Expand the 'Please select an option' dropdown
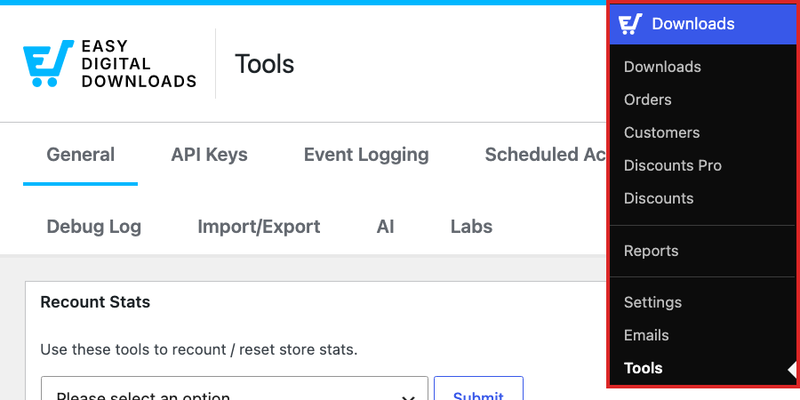800x400 pixels. [x=235, y=389]
